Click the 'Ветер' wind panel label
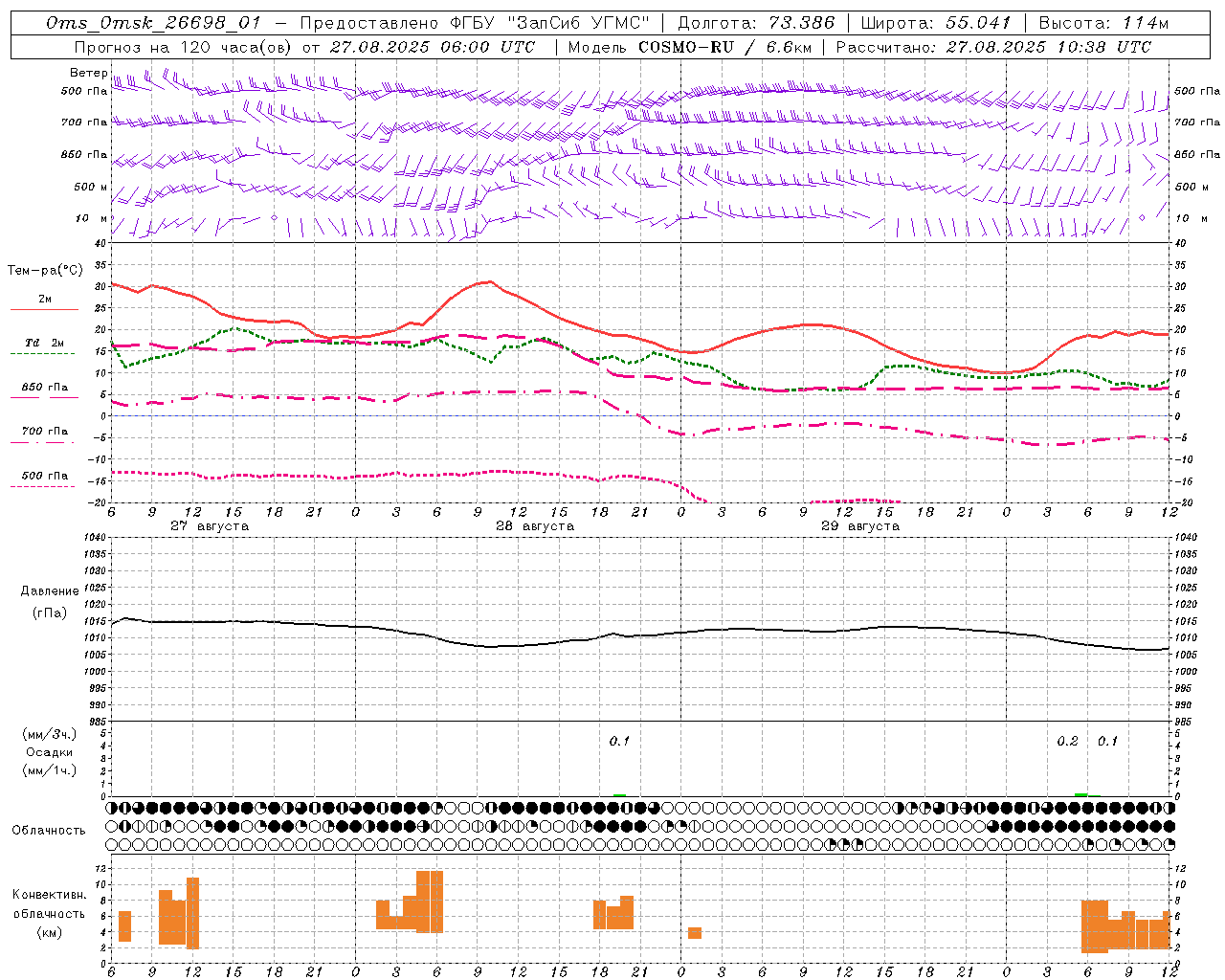1225x980 pixels. click(88, 73)
